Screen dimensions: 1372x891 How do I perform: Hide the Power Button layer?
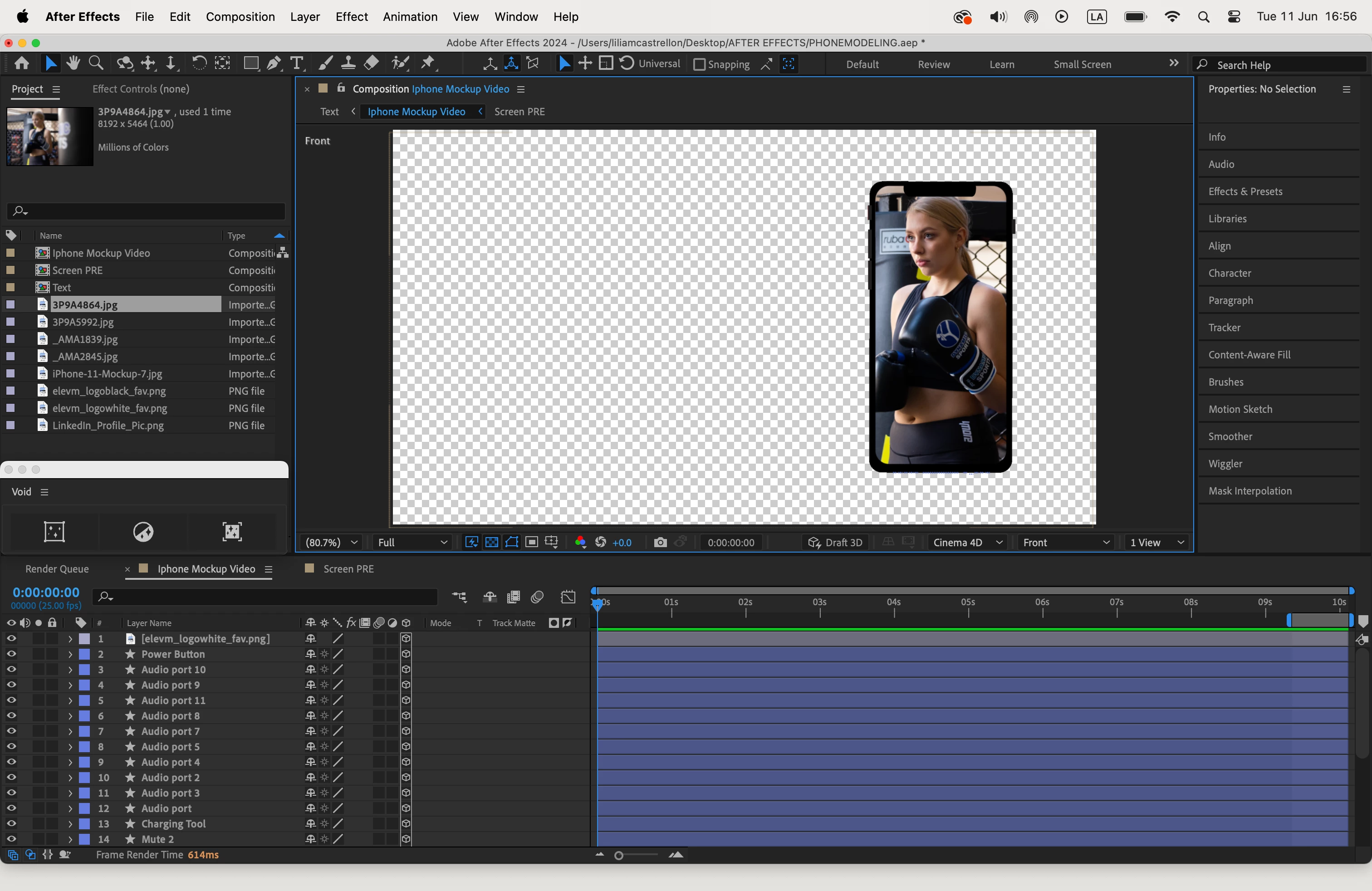[x=11, y=654]
